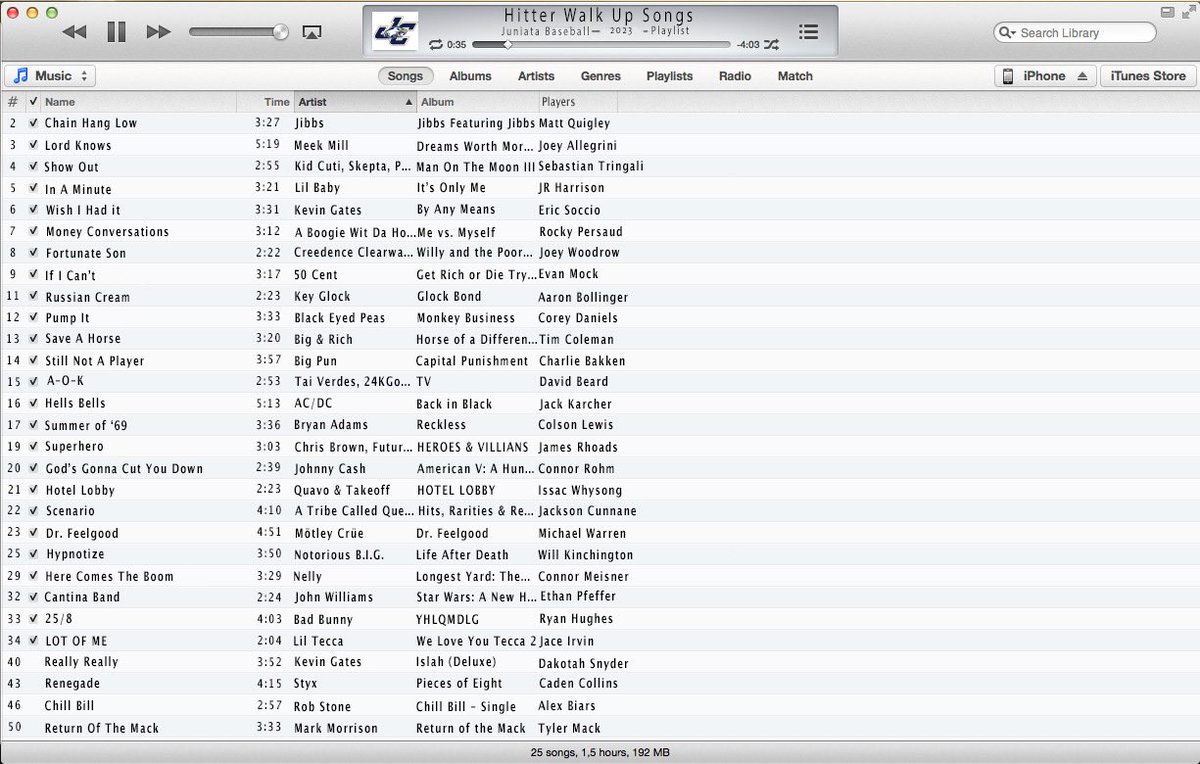Skip to next track with fast-forward
1200x764 pixels.
pos(158,32)
